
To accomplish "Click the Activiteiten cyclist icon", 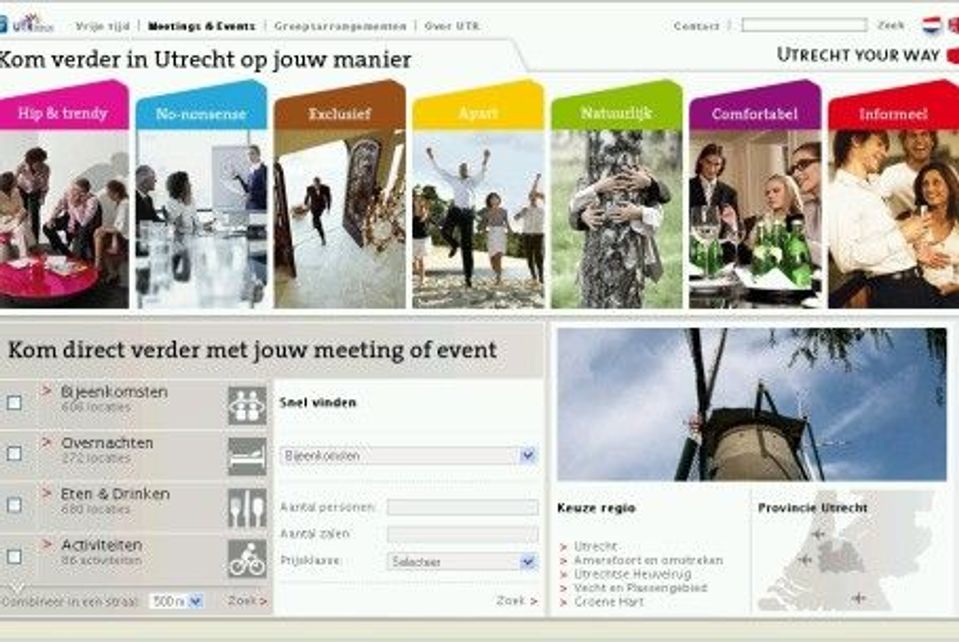I will pyautogui.click(x=246, y=559).
